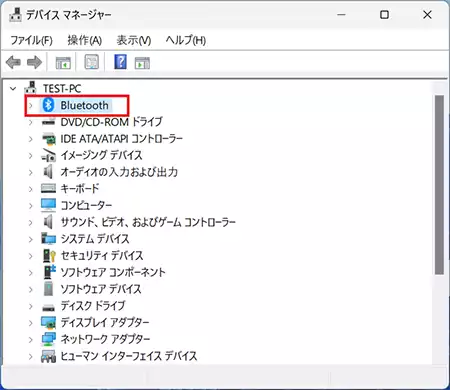
Task: Click the back arrow toolbar icon
Action: click(x=13, y=62)
